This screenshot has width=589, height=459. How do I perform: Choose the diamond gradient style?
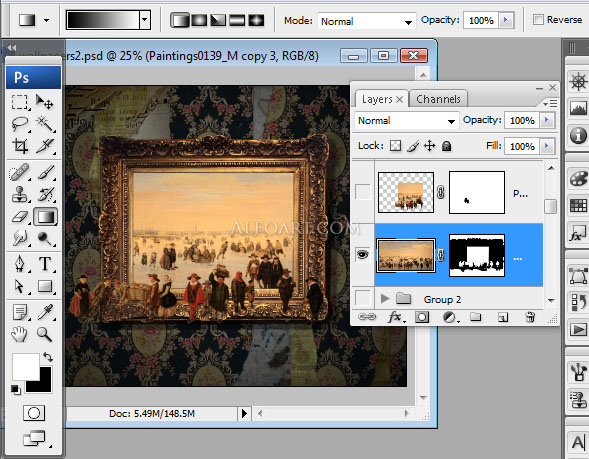coord(256,20)
